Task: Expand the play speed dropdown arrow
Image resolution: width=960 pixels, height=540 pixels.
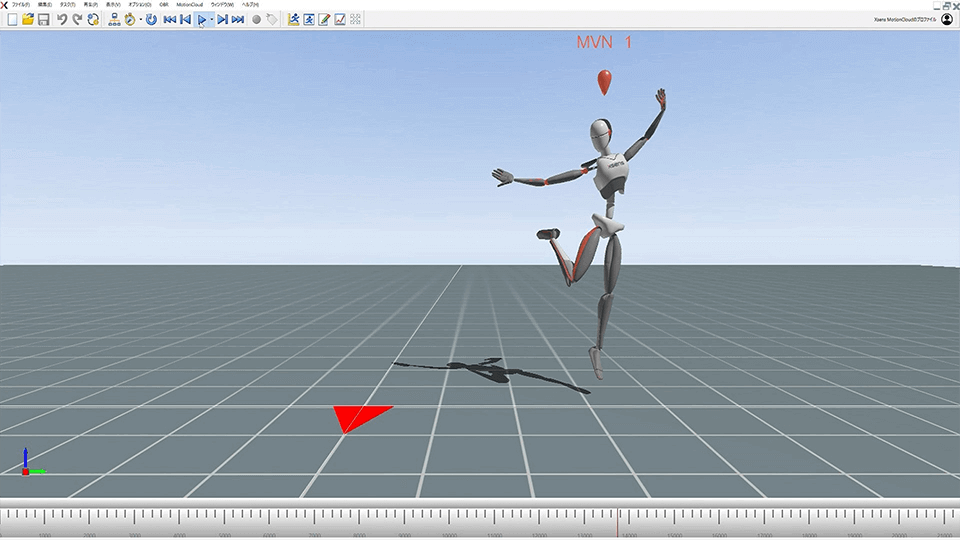Action: 212,19
